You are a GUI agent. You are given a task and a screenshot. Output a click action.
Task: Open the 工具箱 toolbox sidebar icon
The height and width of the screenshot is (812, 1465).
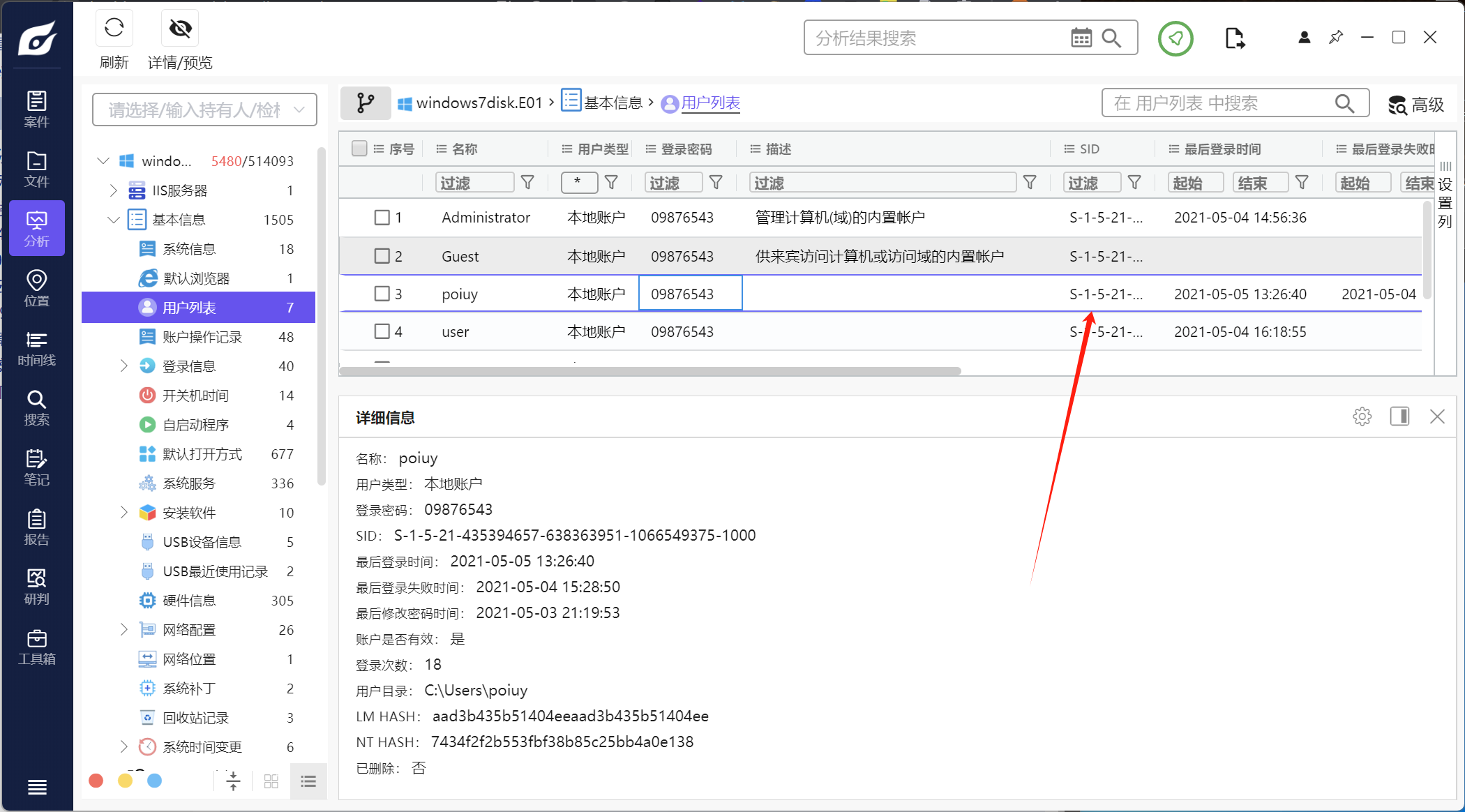click(37, 647)
